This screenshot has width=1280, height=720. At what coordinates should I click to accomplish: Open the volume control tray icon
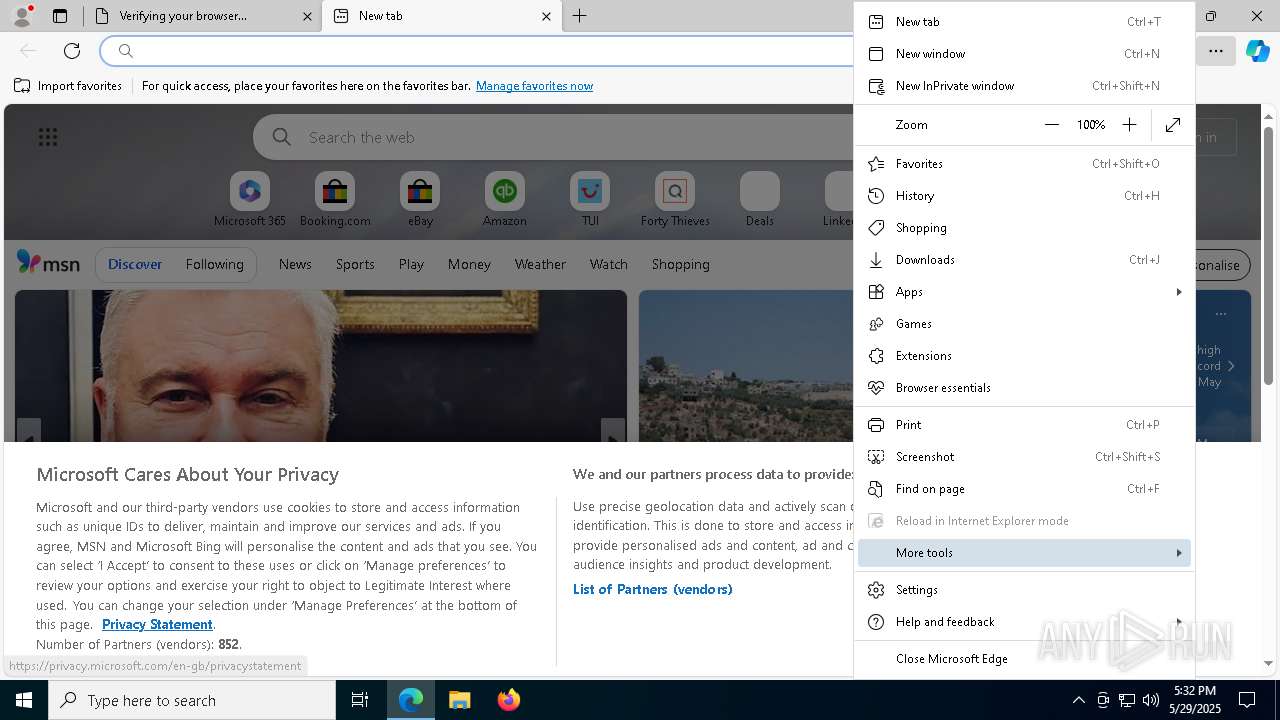tap(1151, 700)
